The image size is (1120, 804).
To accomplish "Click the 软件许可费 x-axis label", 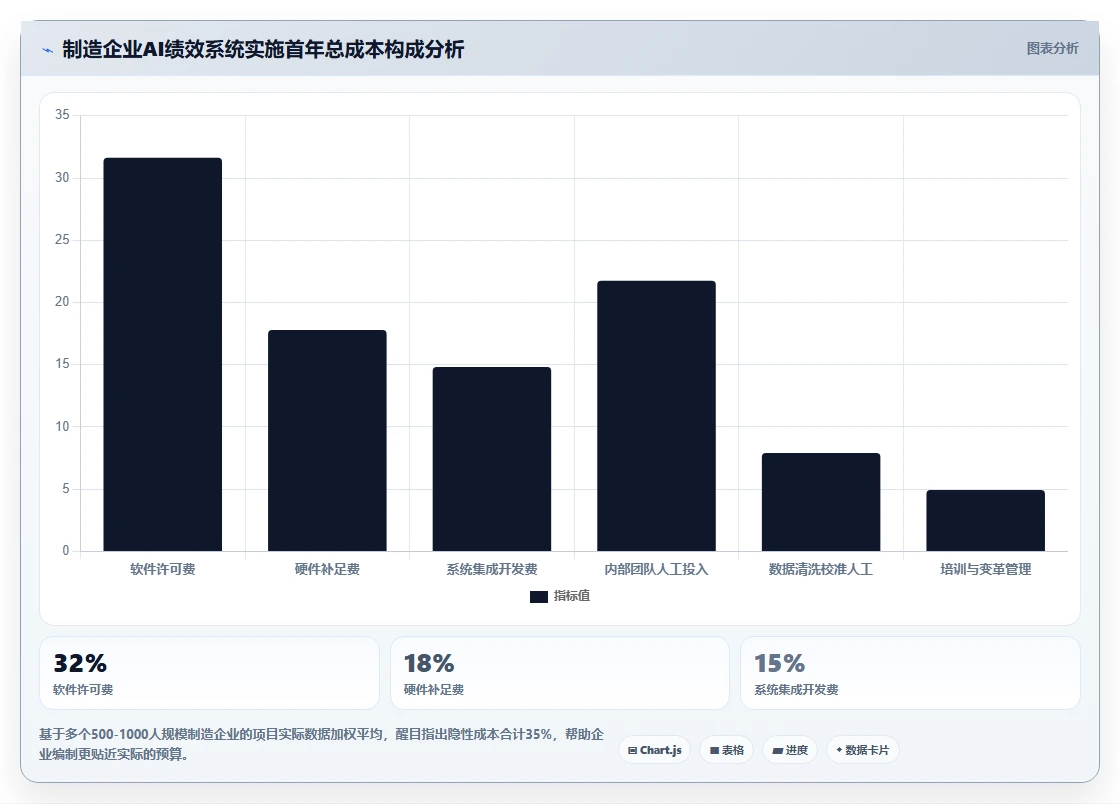I will (163, 569).
